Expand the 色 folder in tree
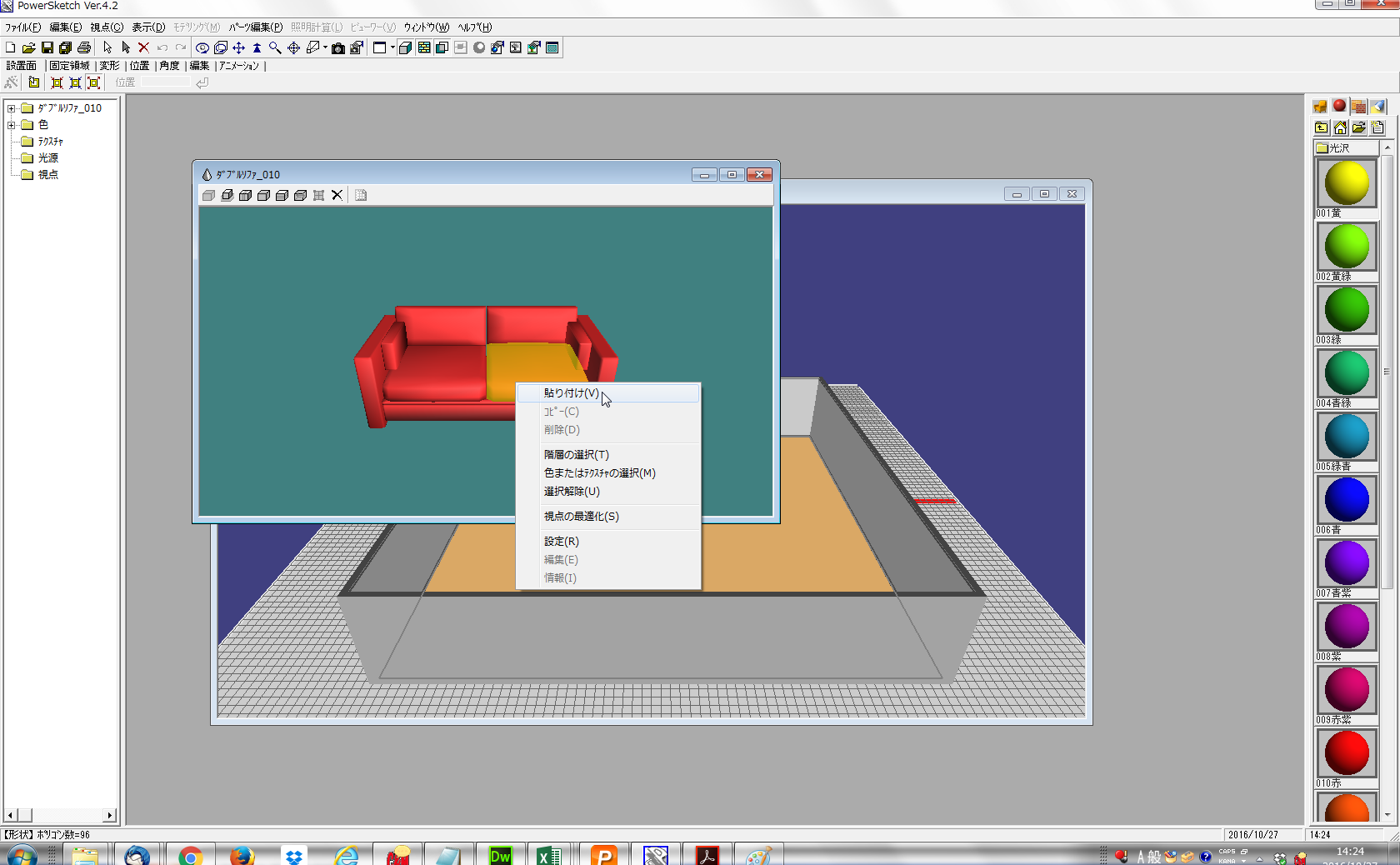The height and width of the screenshot is (865, 1400). click(12, 125)
